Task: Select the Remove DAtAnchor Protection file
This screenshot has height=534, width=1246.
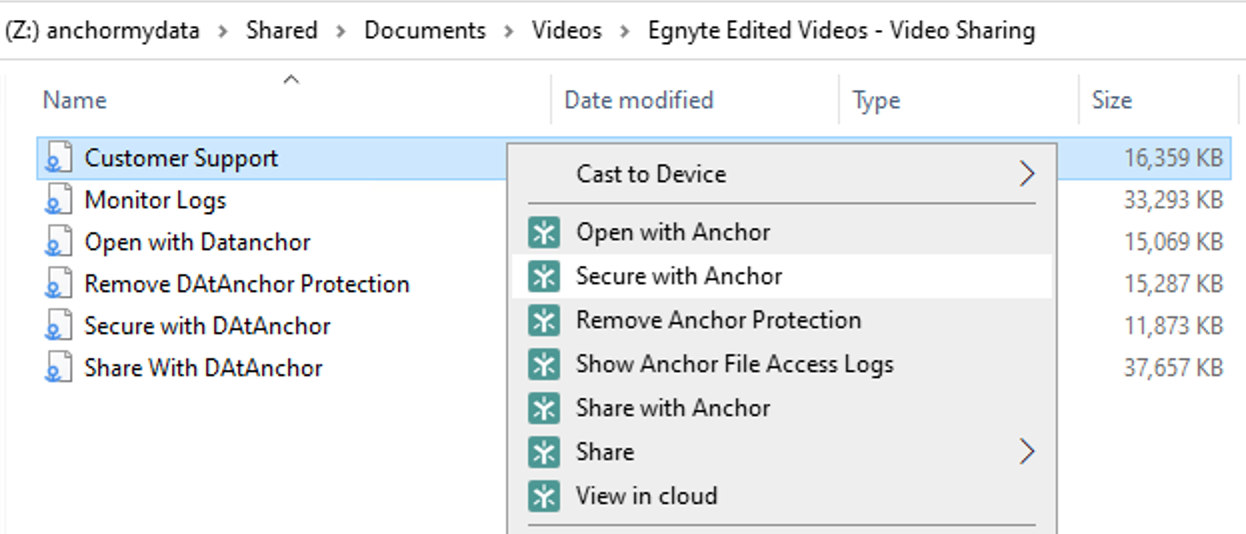Action: pos(246,285)
